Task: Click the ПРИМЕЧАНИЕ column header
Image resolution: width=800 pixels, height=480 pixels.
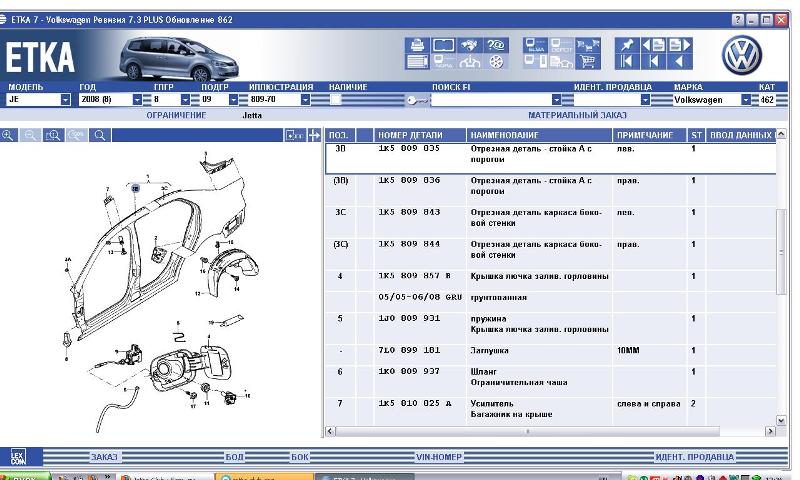Action: click(649, 135)
